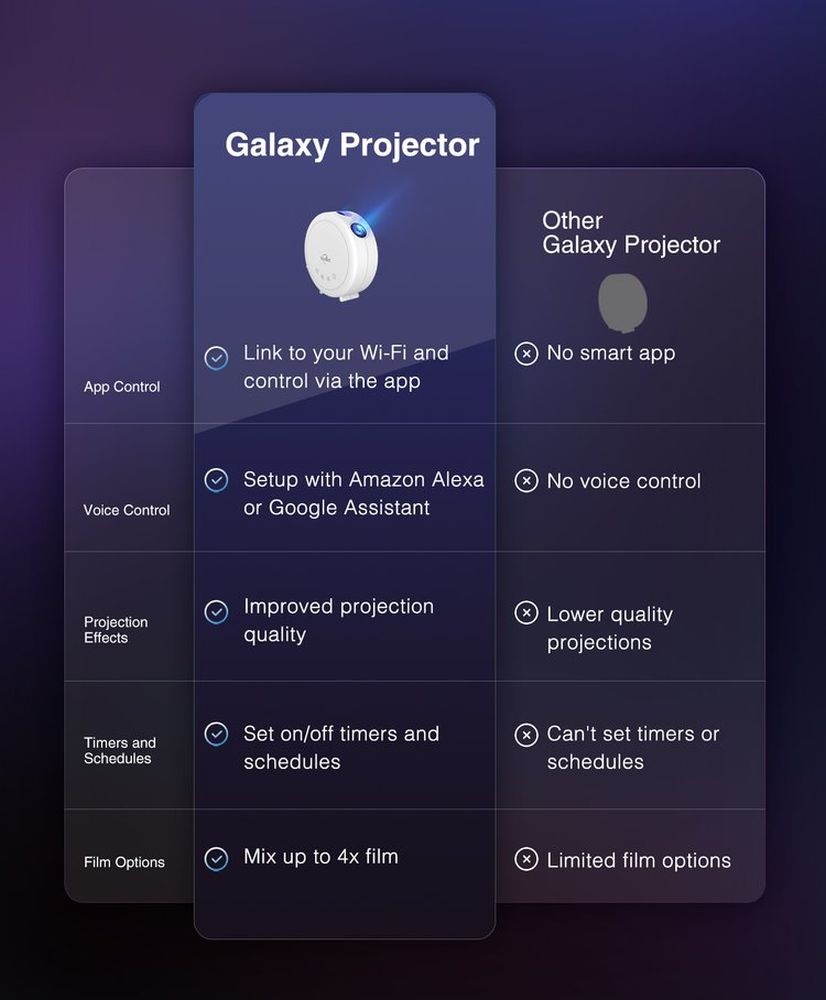
Task: Select the X icon for Lower quality projections
Action: (526, 613)
